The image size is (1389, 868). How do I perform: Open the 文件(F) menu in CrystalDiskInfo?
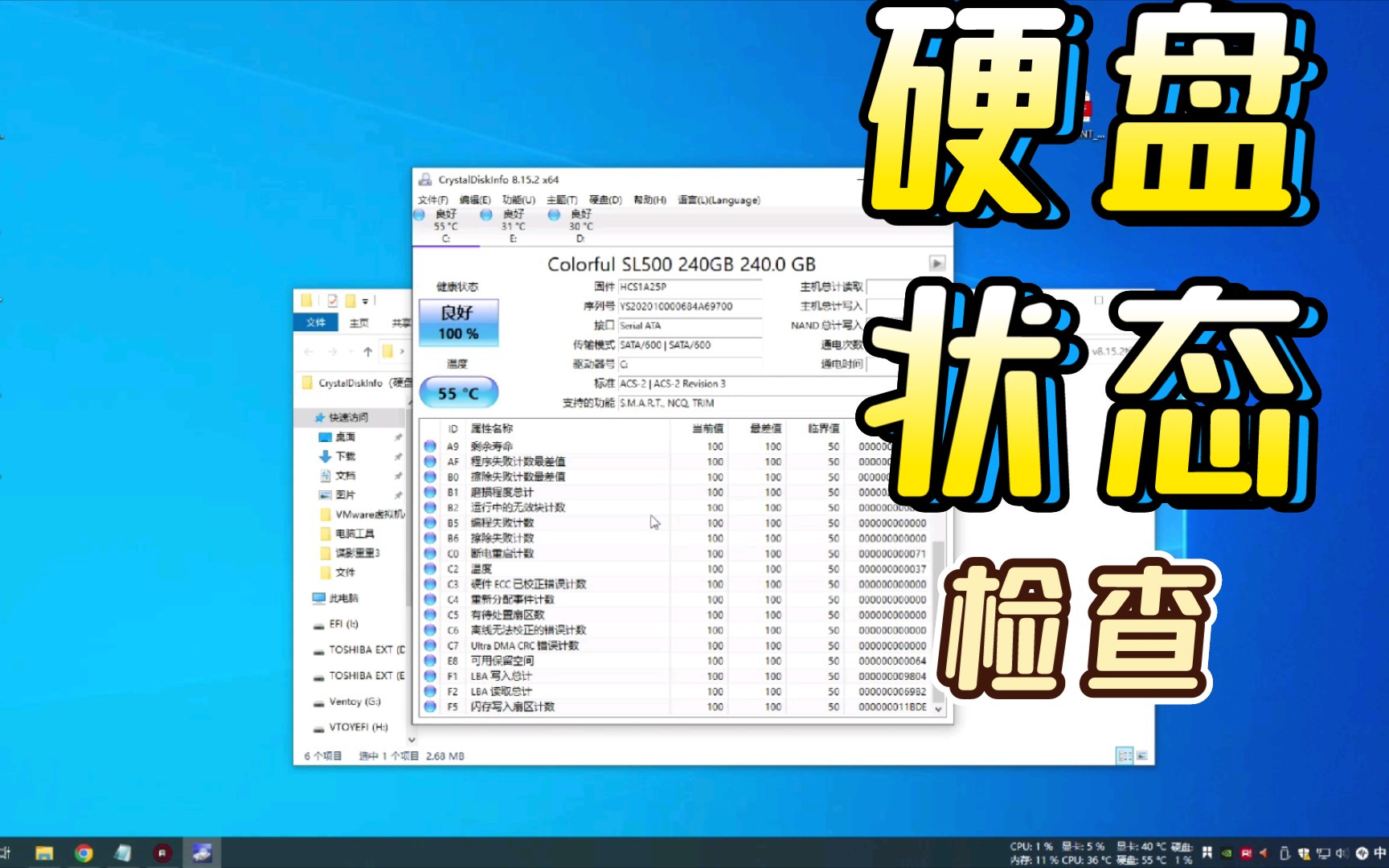point(432,200)
